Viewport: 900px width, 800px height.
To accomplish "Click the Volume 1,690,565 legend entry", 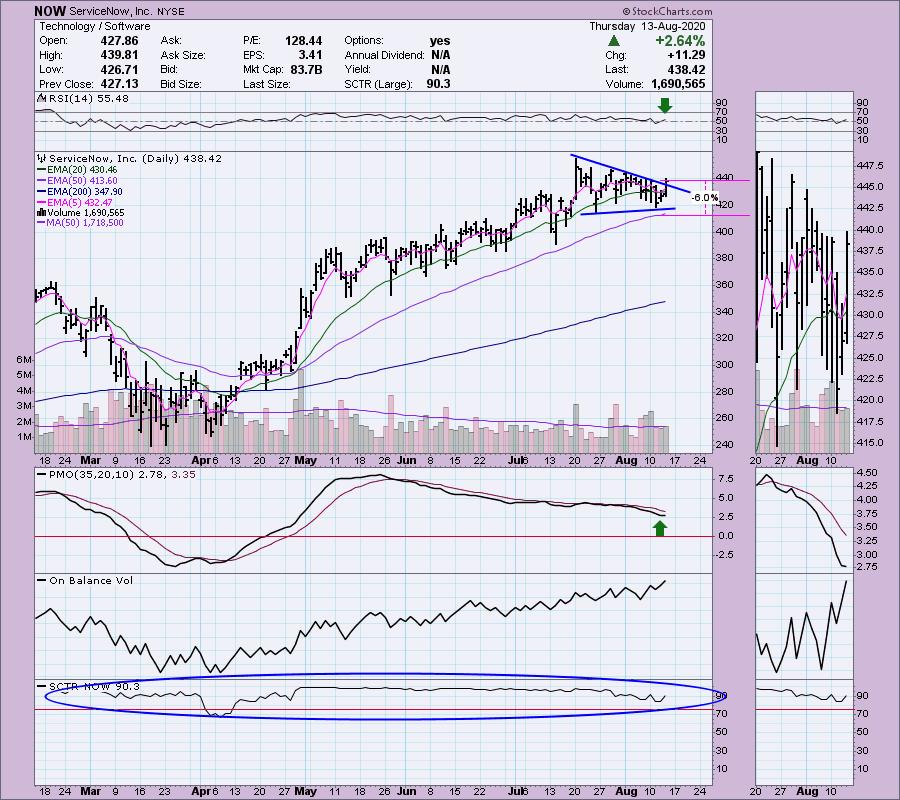I will click(86, 212).
